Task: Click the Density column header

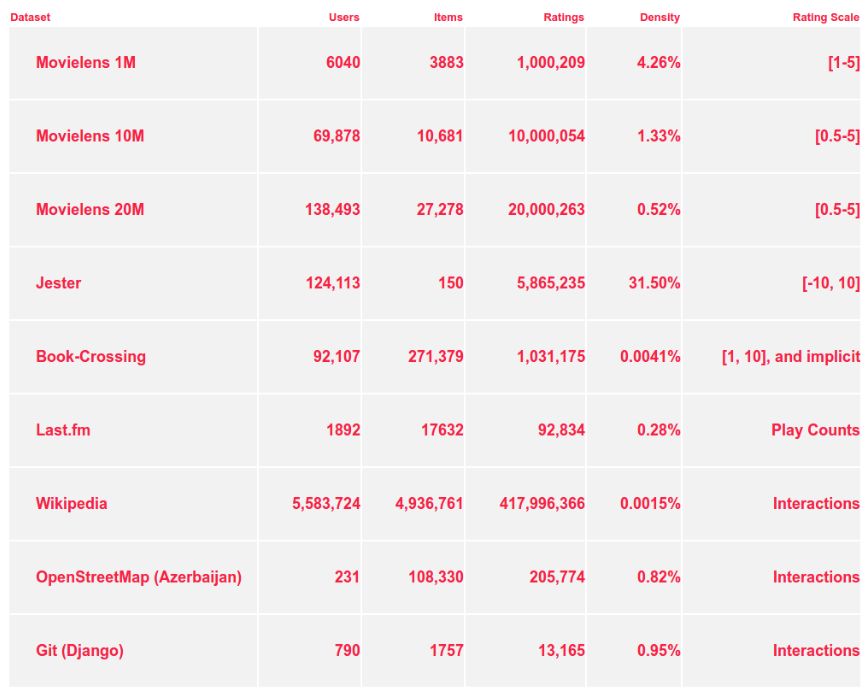Action: pyautogui.click(x=659, y=17)
